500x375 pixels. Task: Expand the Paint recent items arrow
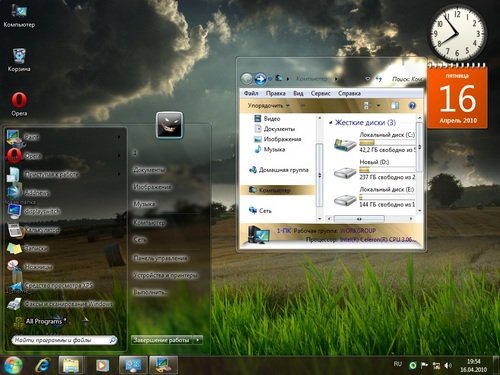119,137
